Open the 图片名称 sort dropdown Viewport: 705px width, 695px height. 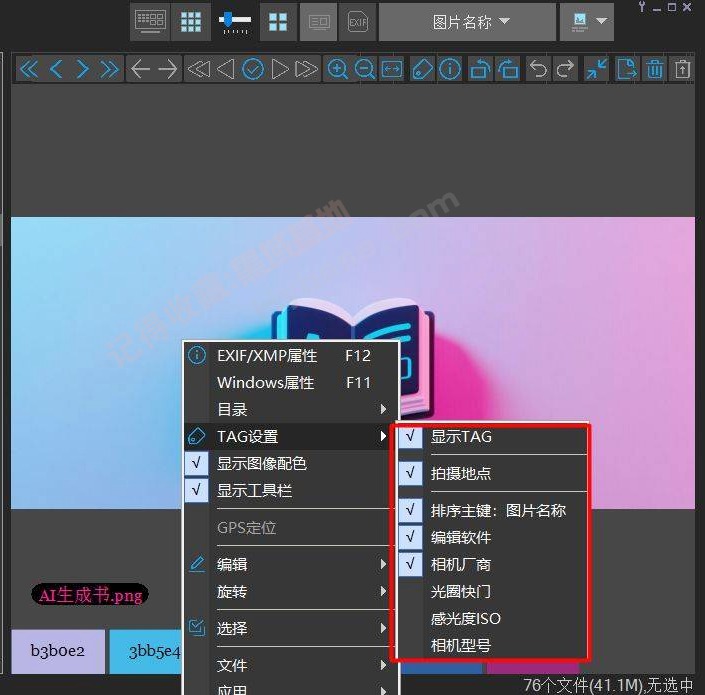click(468, 22)
